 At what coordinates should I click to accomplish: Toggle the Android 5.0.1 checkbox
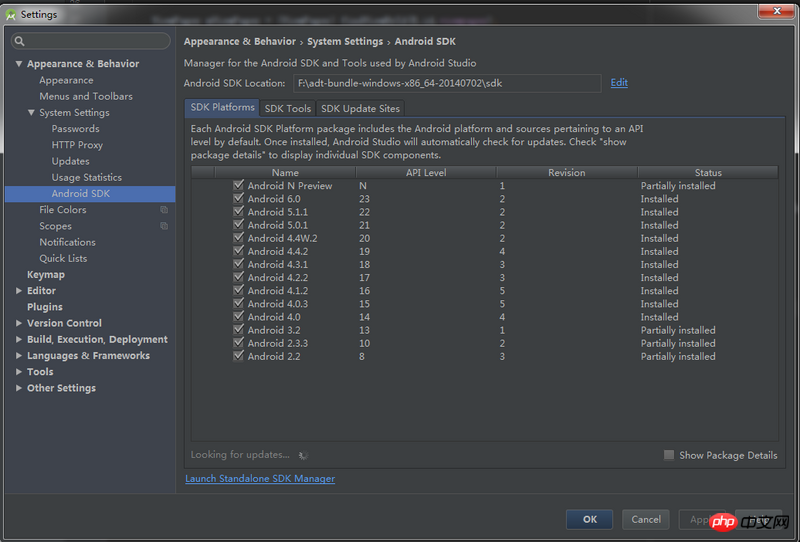238,225
